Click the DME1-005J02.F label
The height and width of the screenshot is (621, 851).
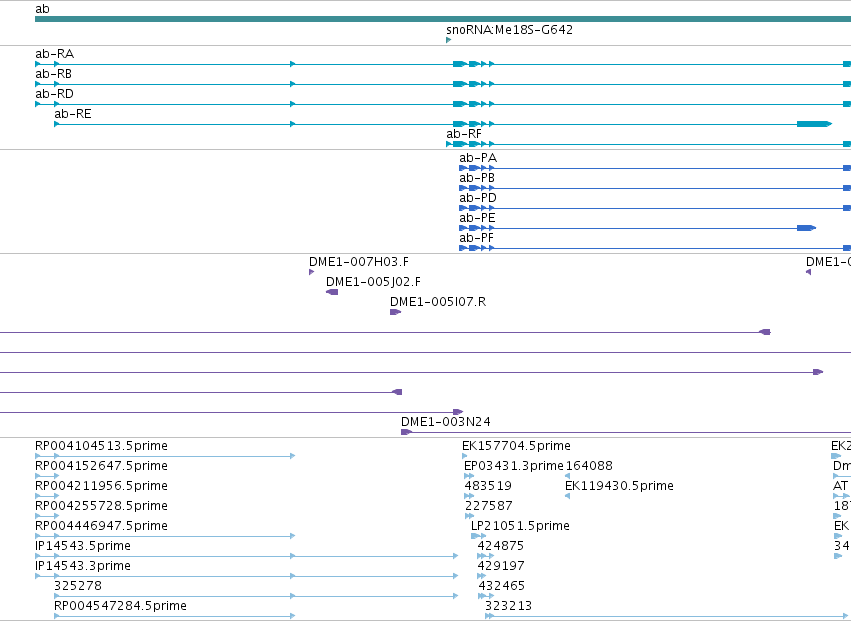[373, 282]
